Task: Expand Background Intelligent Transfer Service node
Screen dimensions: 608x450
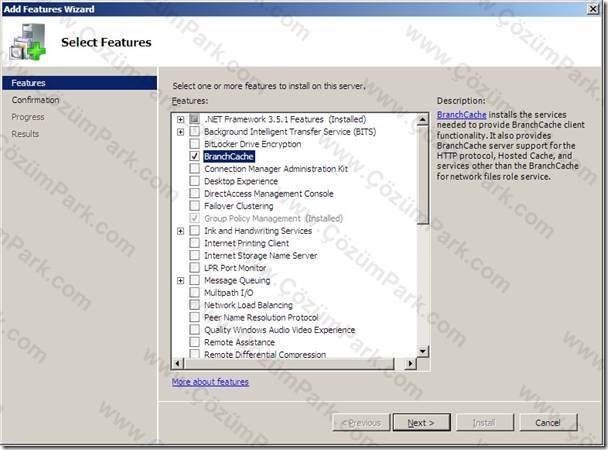Action: 180,132
